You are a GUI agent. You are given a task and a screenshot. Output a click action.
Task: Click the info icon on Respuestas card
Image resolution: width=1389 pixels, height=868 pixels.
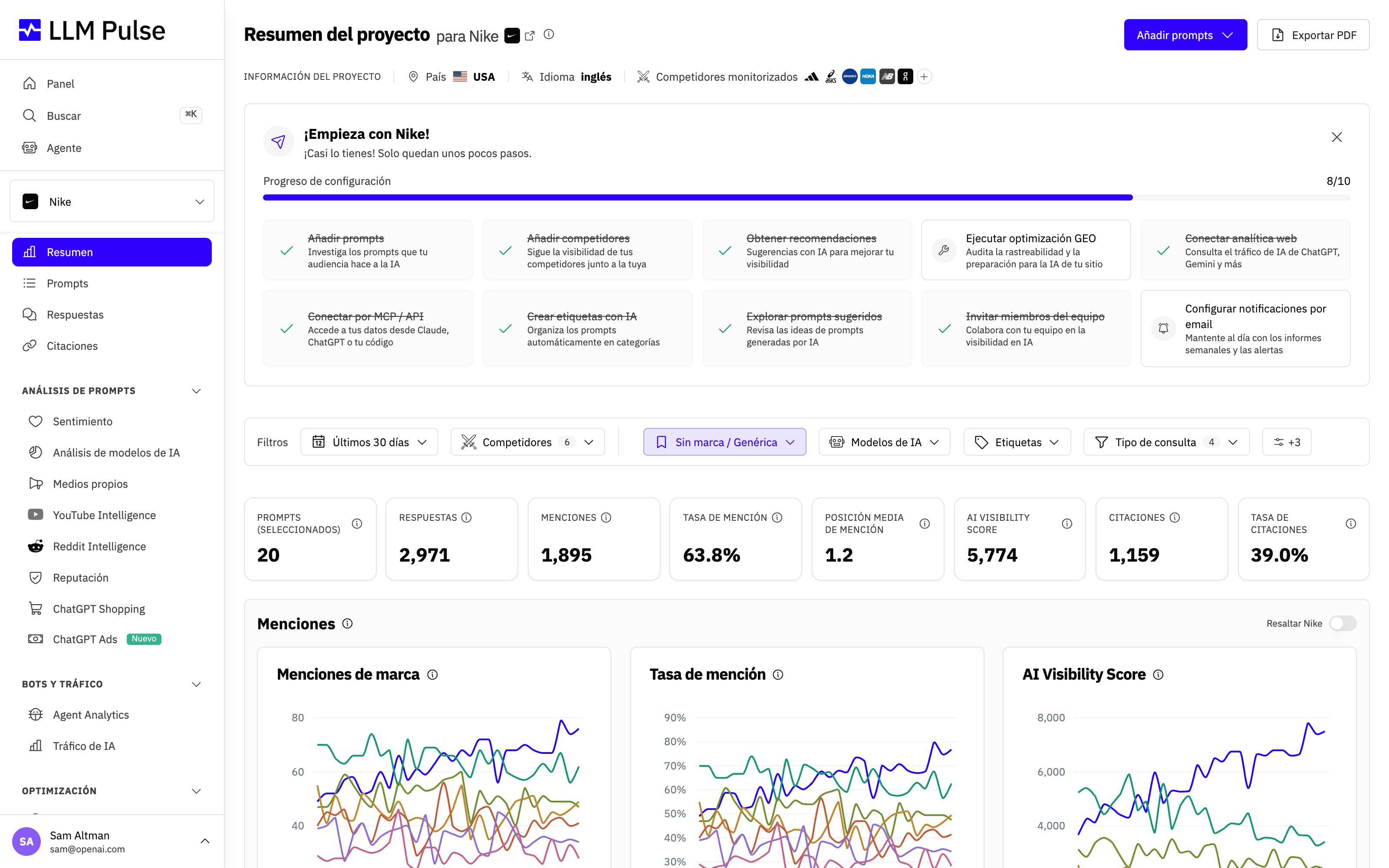467,517
